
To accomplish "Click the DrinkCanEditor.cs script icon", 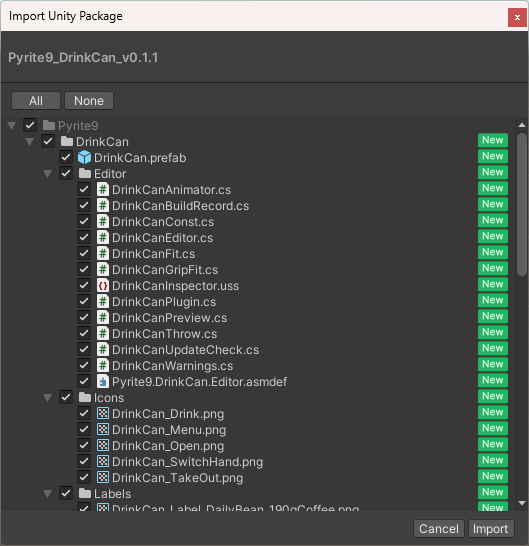I will (x=102, y=237).
